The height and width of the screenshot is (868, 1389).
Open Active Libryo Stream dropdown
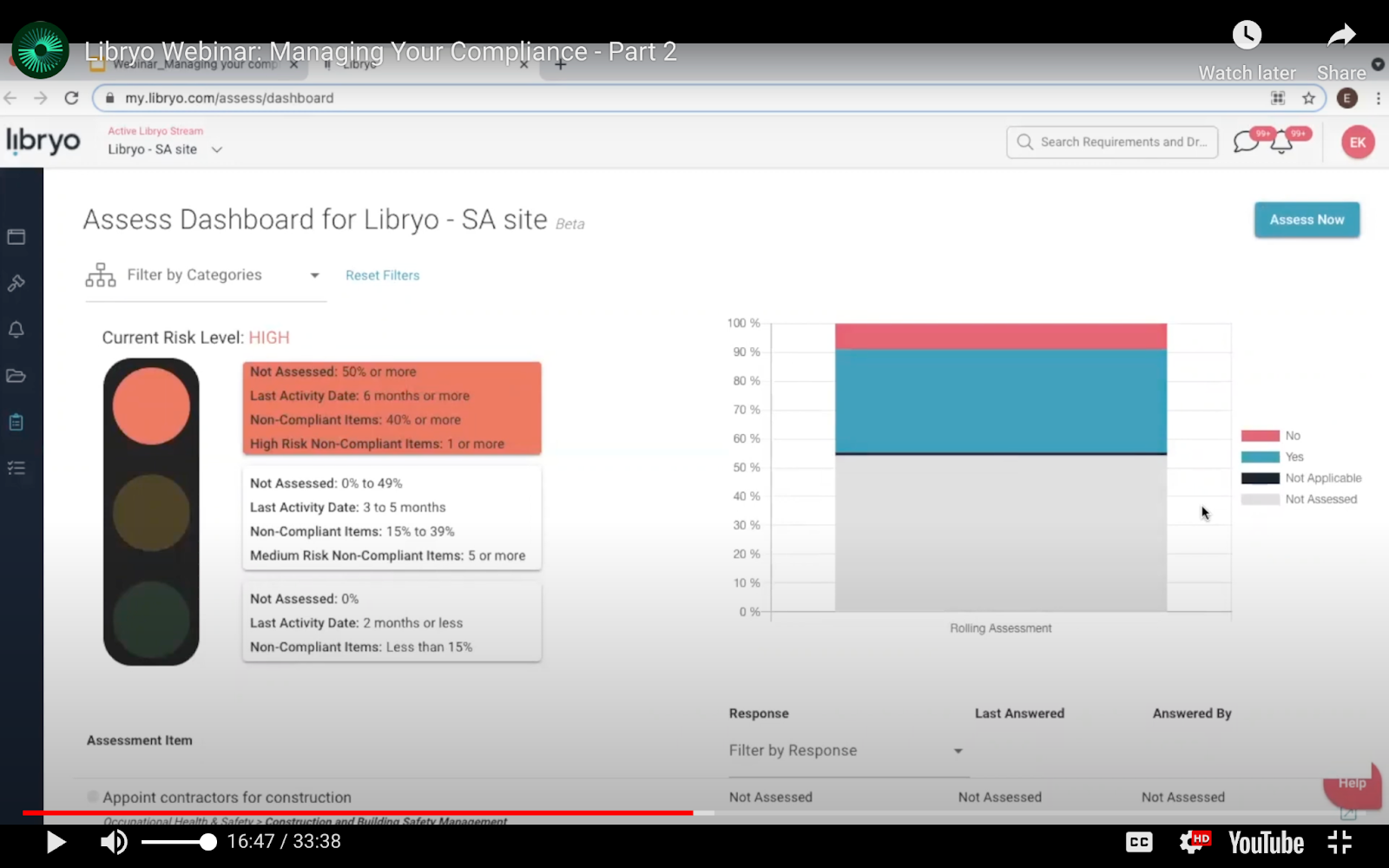click(x=165, y=149)
